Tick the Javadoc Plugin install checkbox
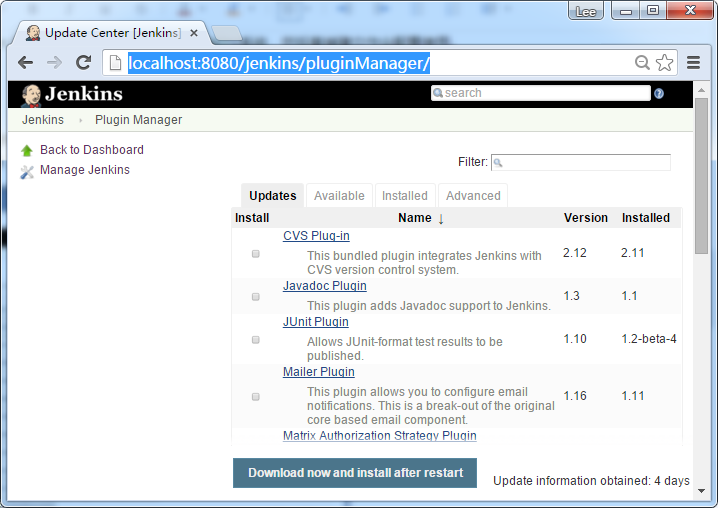Screen dimensions: 718x508 pyautogui.click(x=255, y=297)
